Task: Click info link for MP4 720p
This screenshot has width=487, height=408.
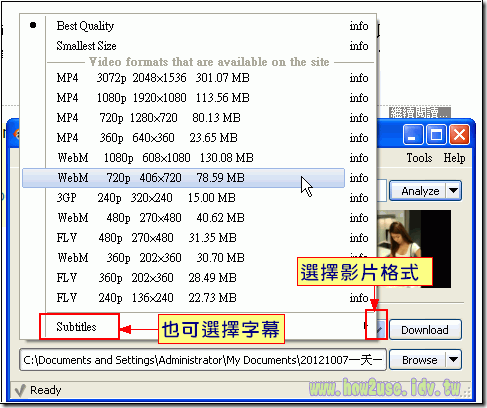Action: tap(359, 118)
